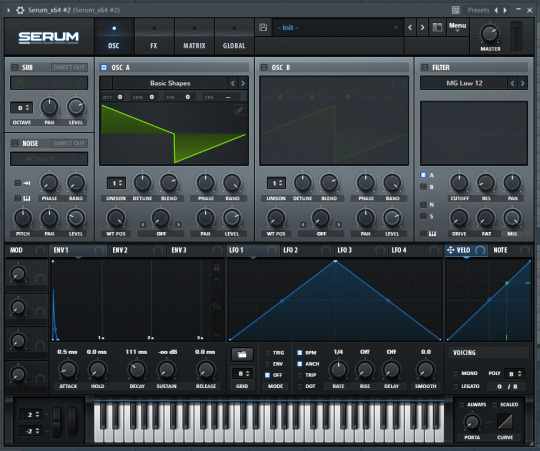The image size is (540, 451).
Task: Click the filter keytrack keyboard icon
Action: [432, 234]
